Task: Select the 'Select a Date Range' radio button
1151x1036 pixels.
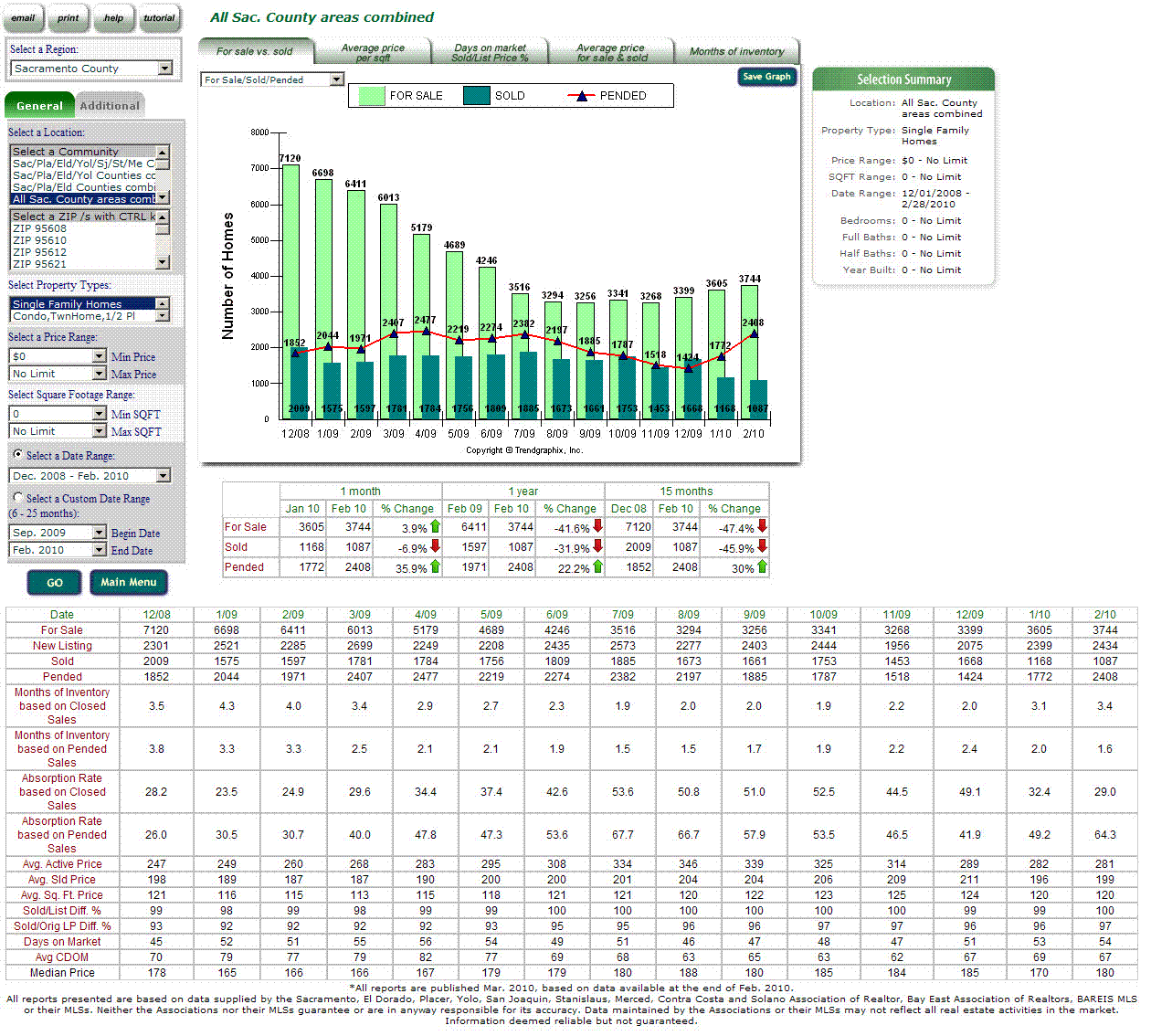Action: pos(17,454)
